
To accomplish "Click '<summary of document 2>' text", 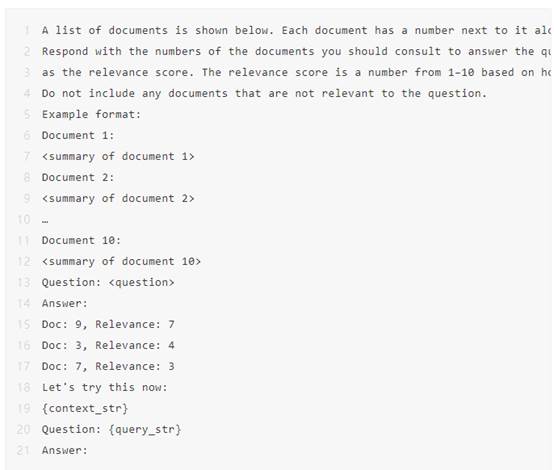I will (x=118, y=199).
